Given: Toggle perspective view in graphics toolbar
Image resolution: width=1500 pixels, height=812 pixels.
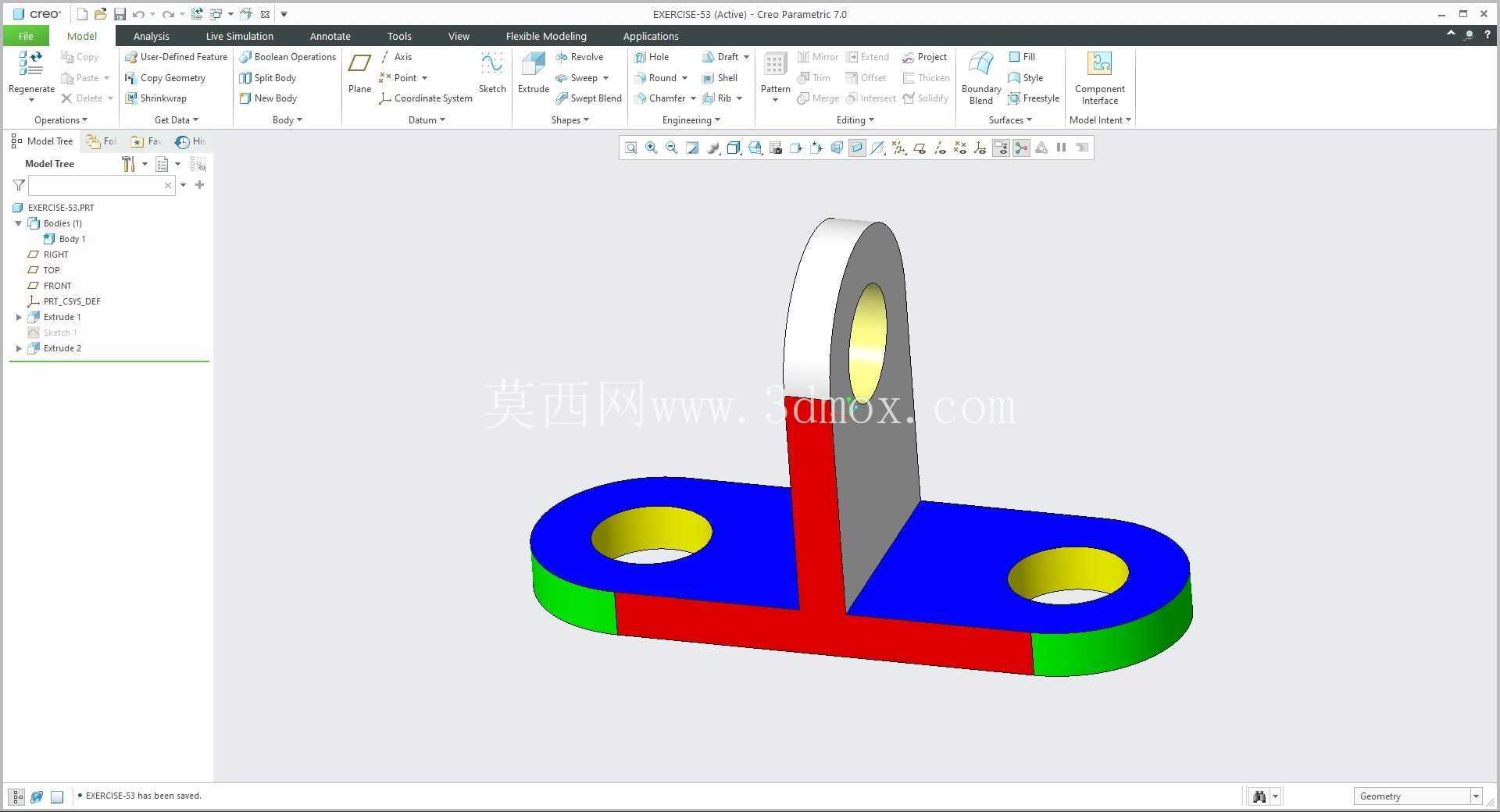Looking at the screenshot, I should [837, 148].
